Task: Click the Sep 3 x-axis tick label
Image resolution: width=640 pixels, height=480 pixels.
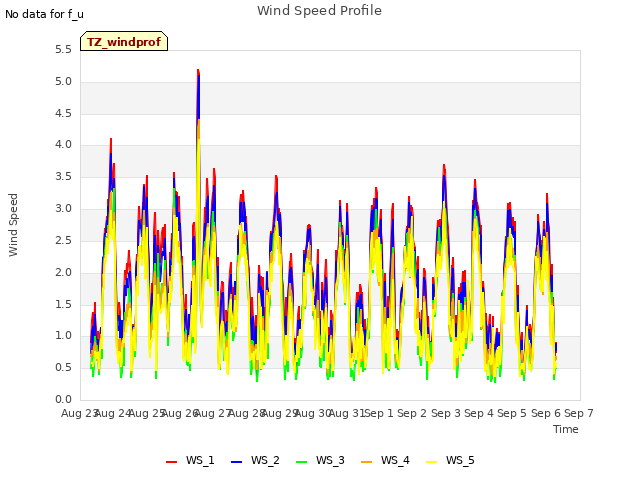Action: (445, 413)
